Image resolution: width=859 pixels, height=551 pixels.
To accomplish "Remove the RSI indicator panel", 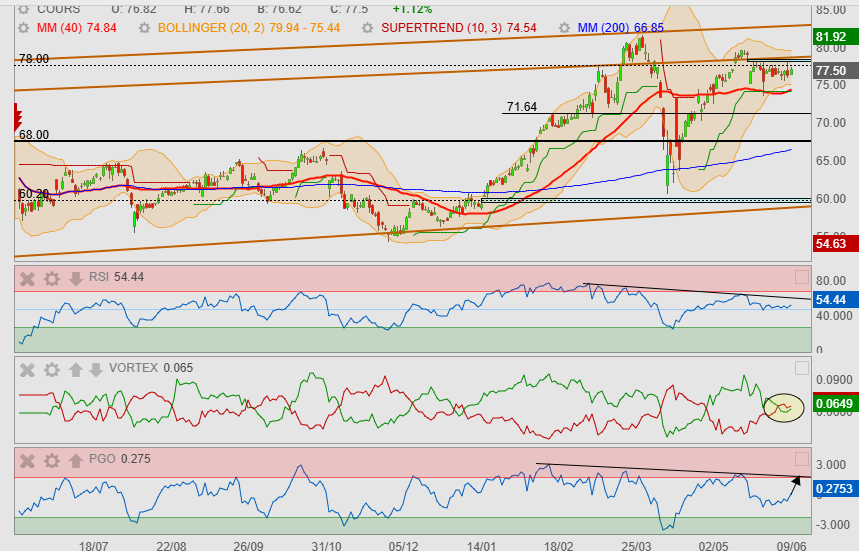I will [x=27, y=279].
